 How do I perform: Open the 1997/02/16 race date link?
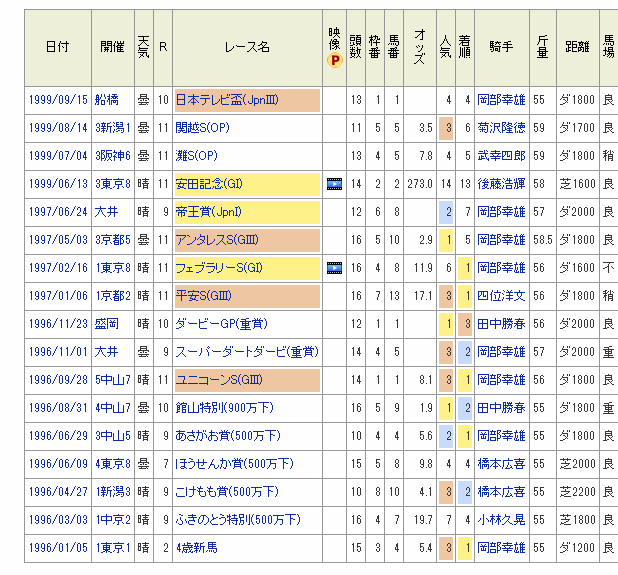(57, 268)
